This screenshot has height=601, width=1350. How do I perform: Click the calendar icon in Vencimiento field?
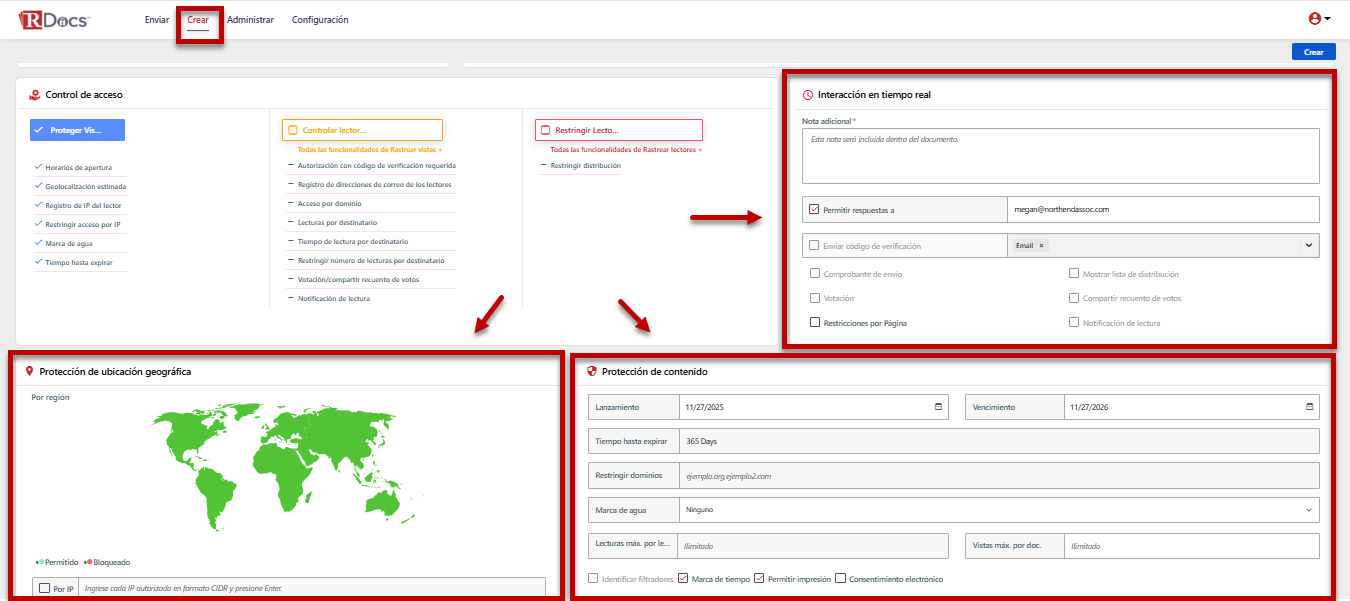[1309, 407]
